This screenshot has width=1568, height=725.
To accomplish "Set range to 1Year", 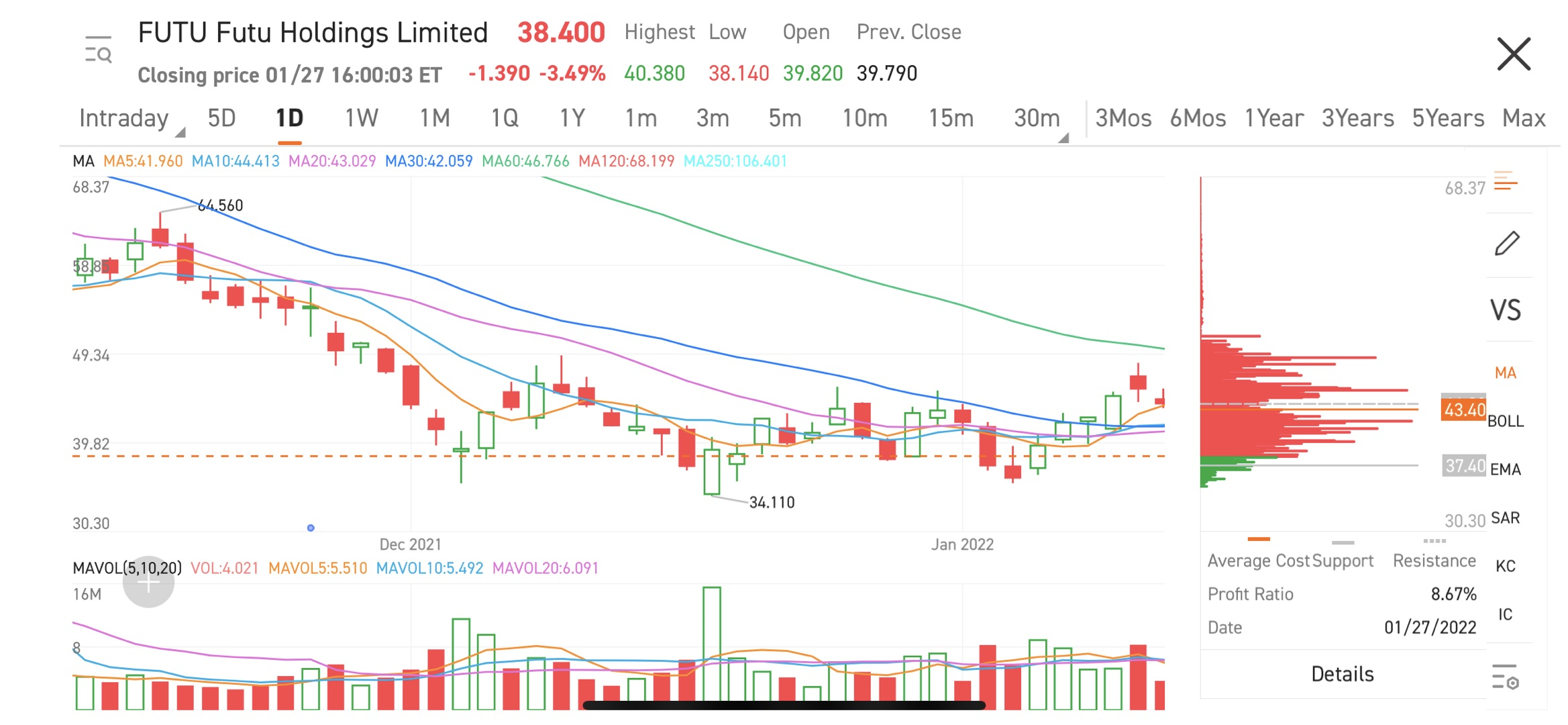I will [x=1273, y=118].
